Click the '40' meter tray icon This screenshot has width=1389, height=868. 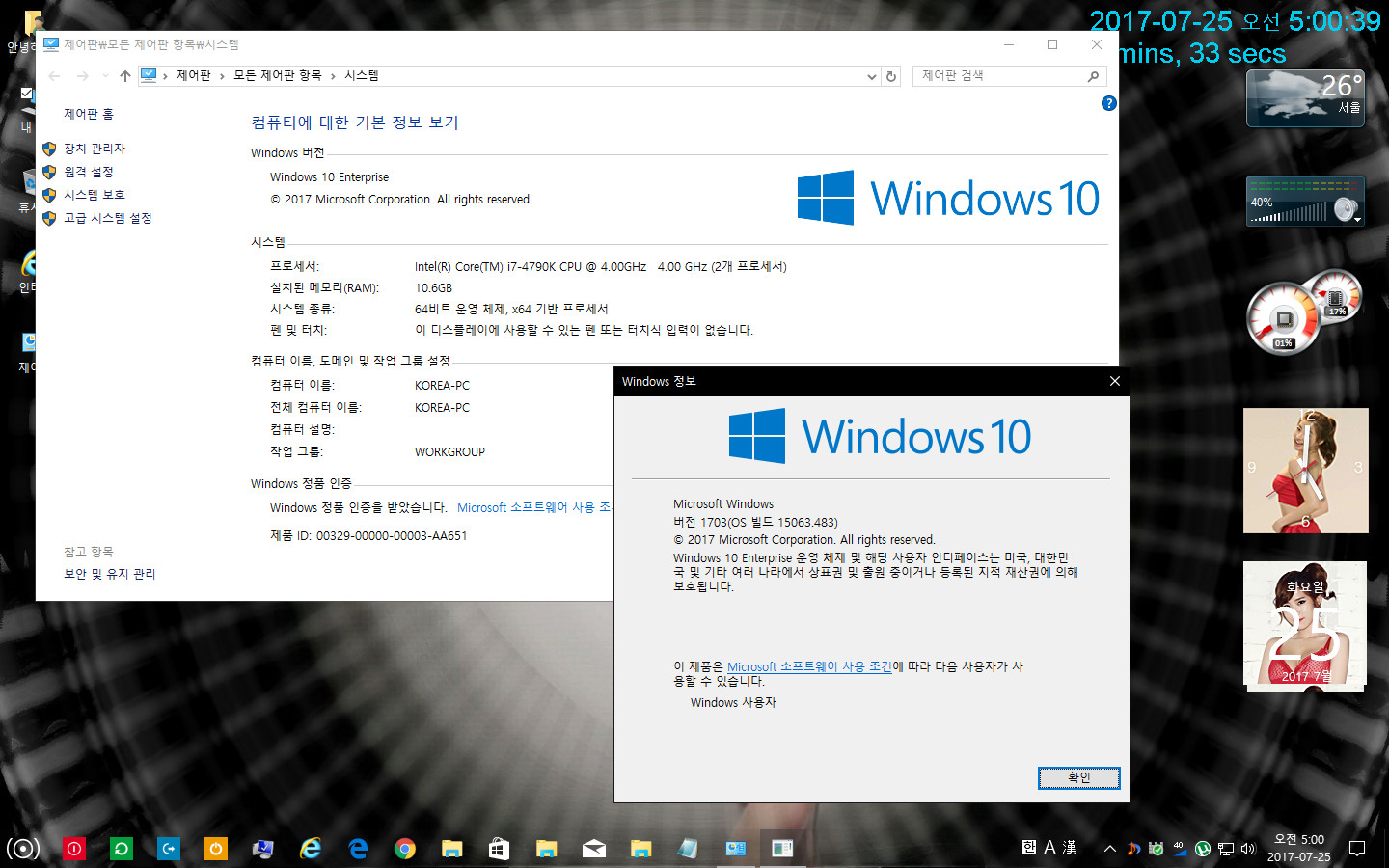click(1179, 849)
